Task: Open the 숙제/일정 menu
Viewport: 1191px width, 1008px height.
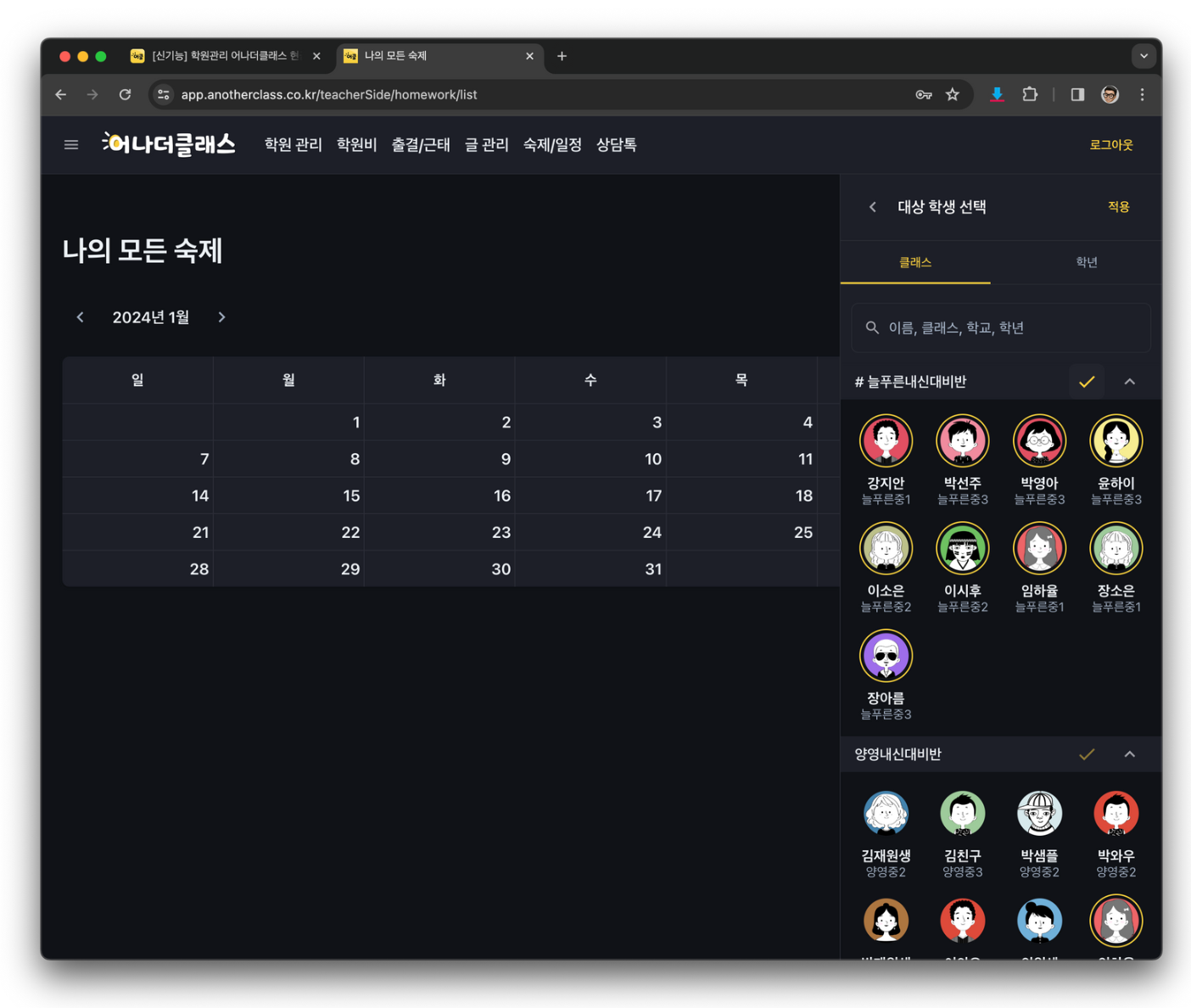Action: point(552,145)
